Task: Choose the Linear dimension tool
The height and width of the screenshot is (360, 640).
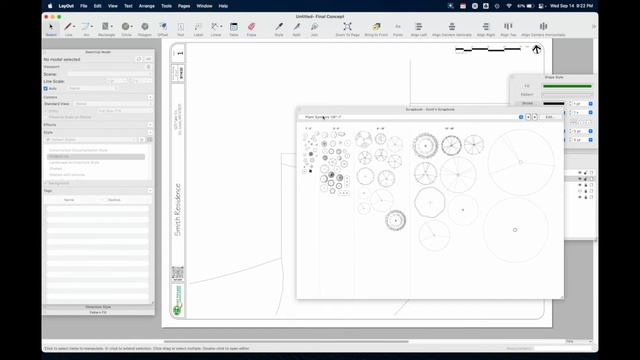Action: 214,27
